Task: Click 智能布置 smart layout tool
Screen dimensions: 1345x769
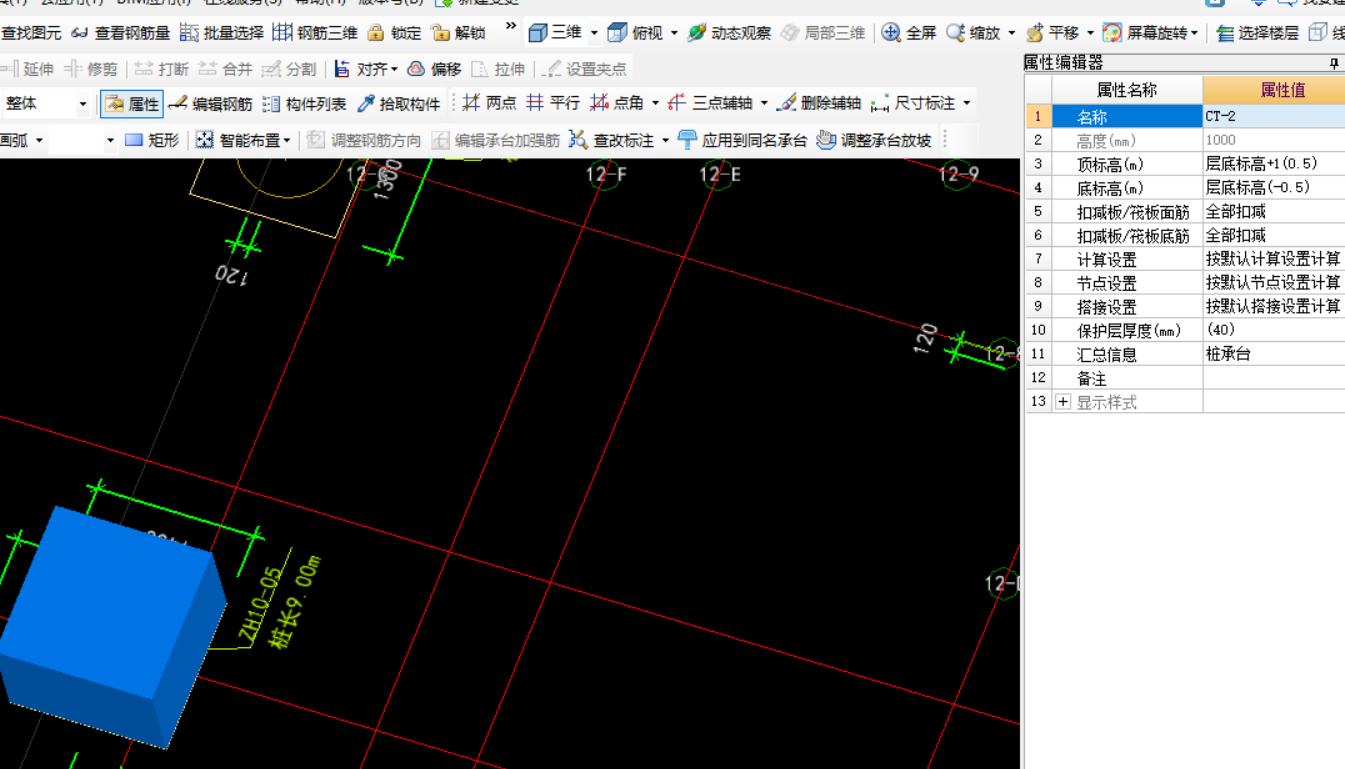Action: coord(238,140)
